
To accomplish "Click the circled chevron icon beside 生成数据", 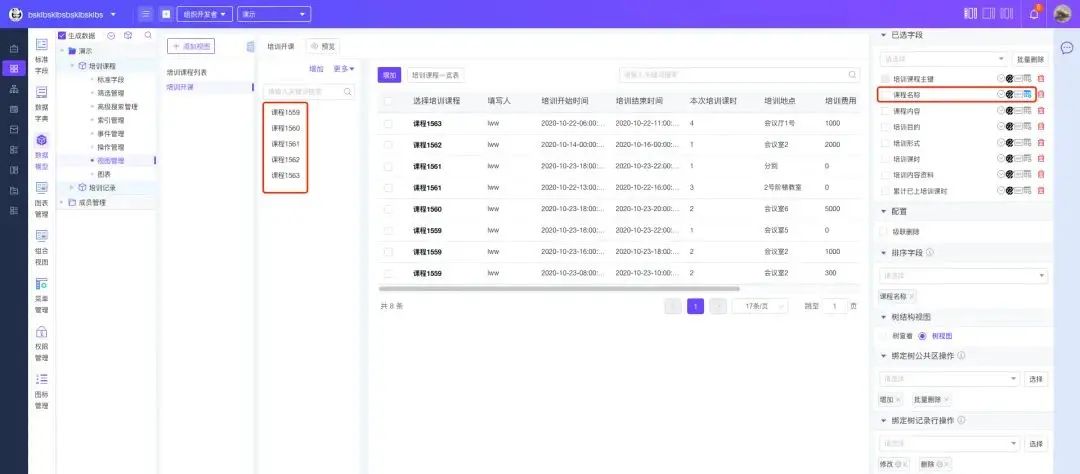I will click(x=111, y=35).
